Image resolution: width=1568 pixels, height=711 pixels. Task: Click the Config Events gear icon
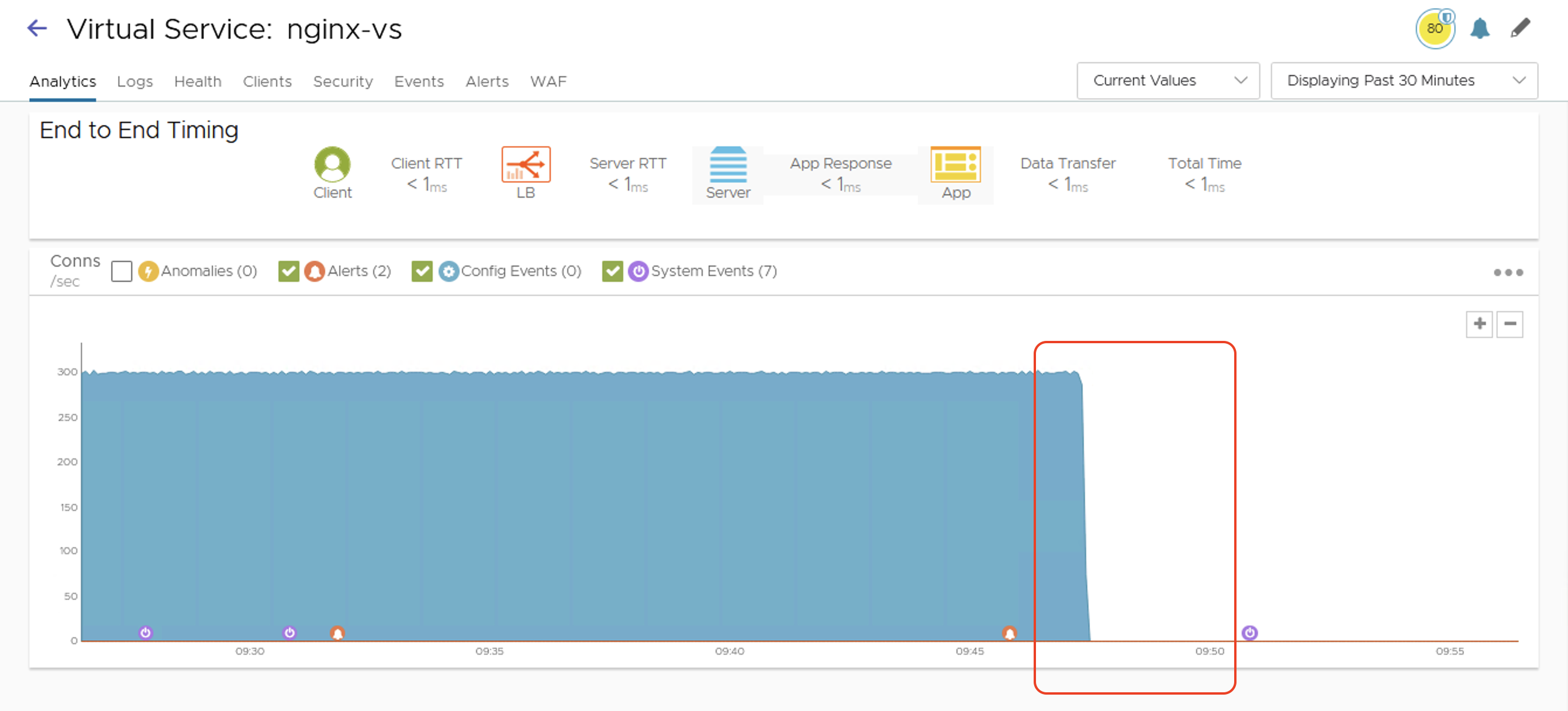pyautogui.click(x=448, y=271)
